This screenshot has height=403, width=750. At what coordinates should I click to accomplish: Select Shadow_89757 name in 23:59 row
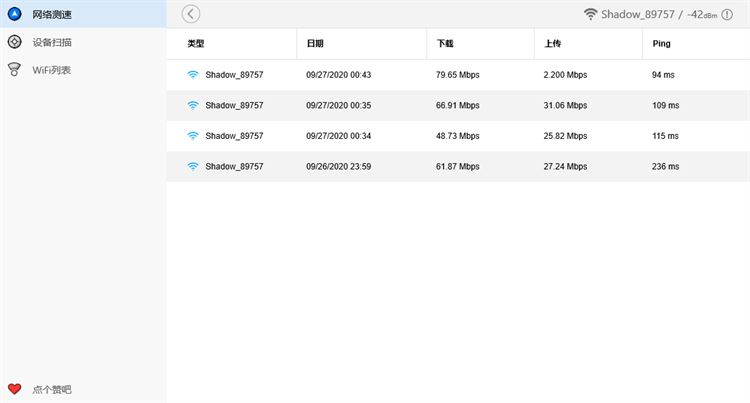point(234,166)
